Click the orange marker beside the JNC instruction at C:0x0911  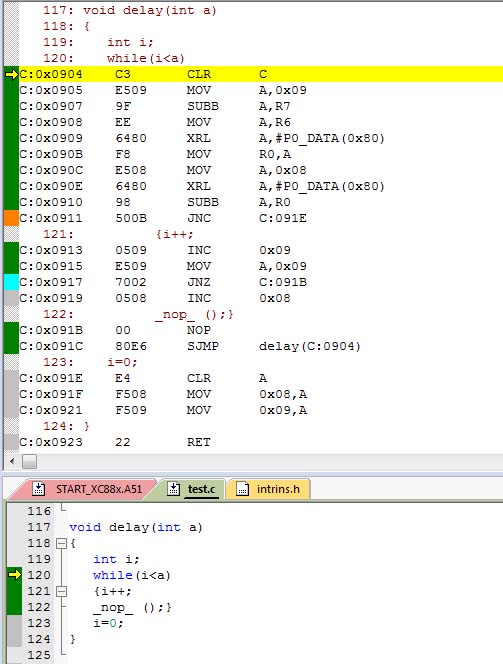click(11, 218)
